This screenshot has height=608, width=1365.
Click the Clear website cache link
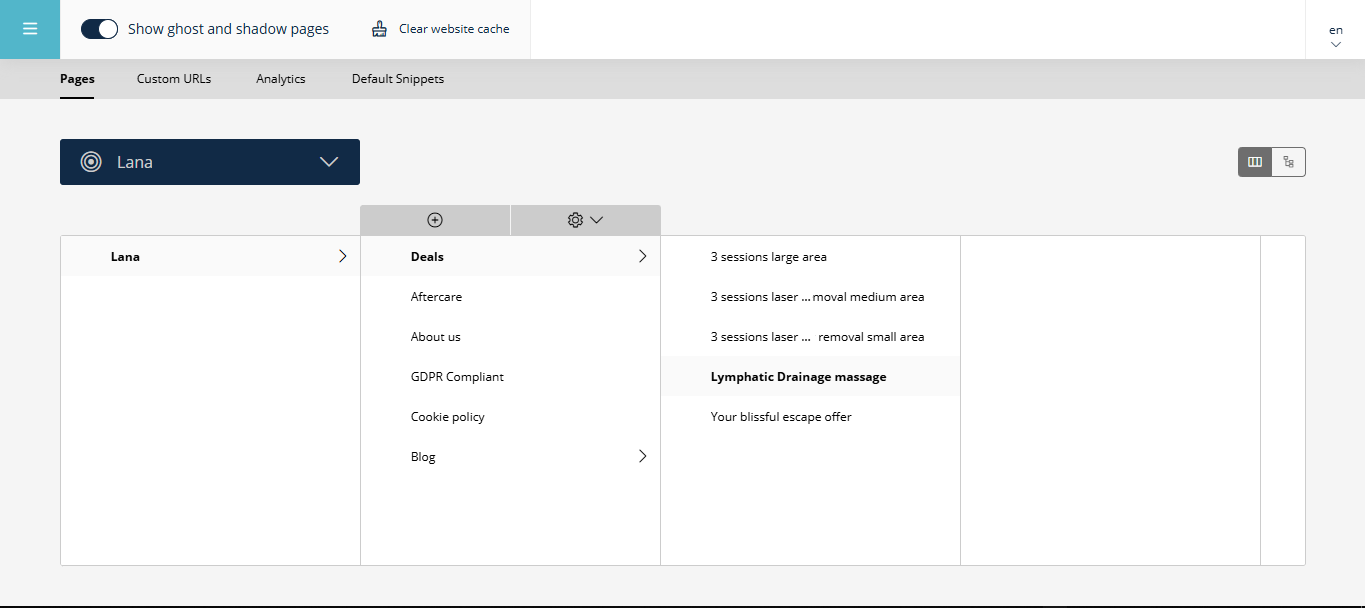453,28
